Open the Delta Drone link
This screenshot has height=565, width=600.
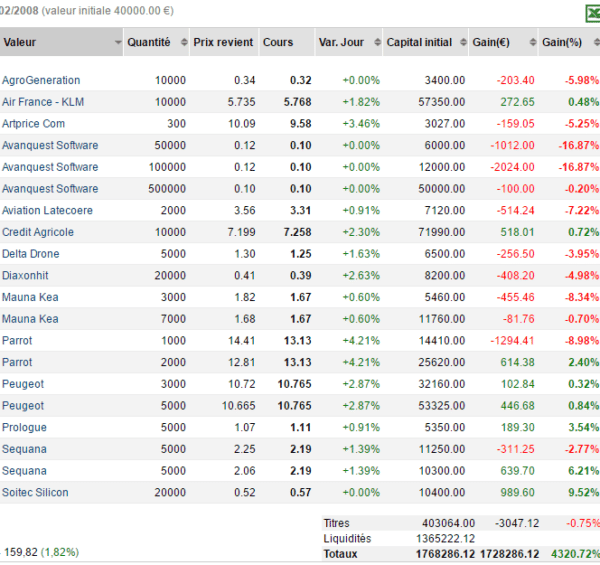point(31,254)
